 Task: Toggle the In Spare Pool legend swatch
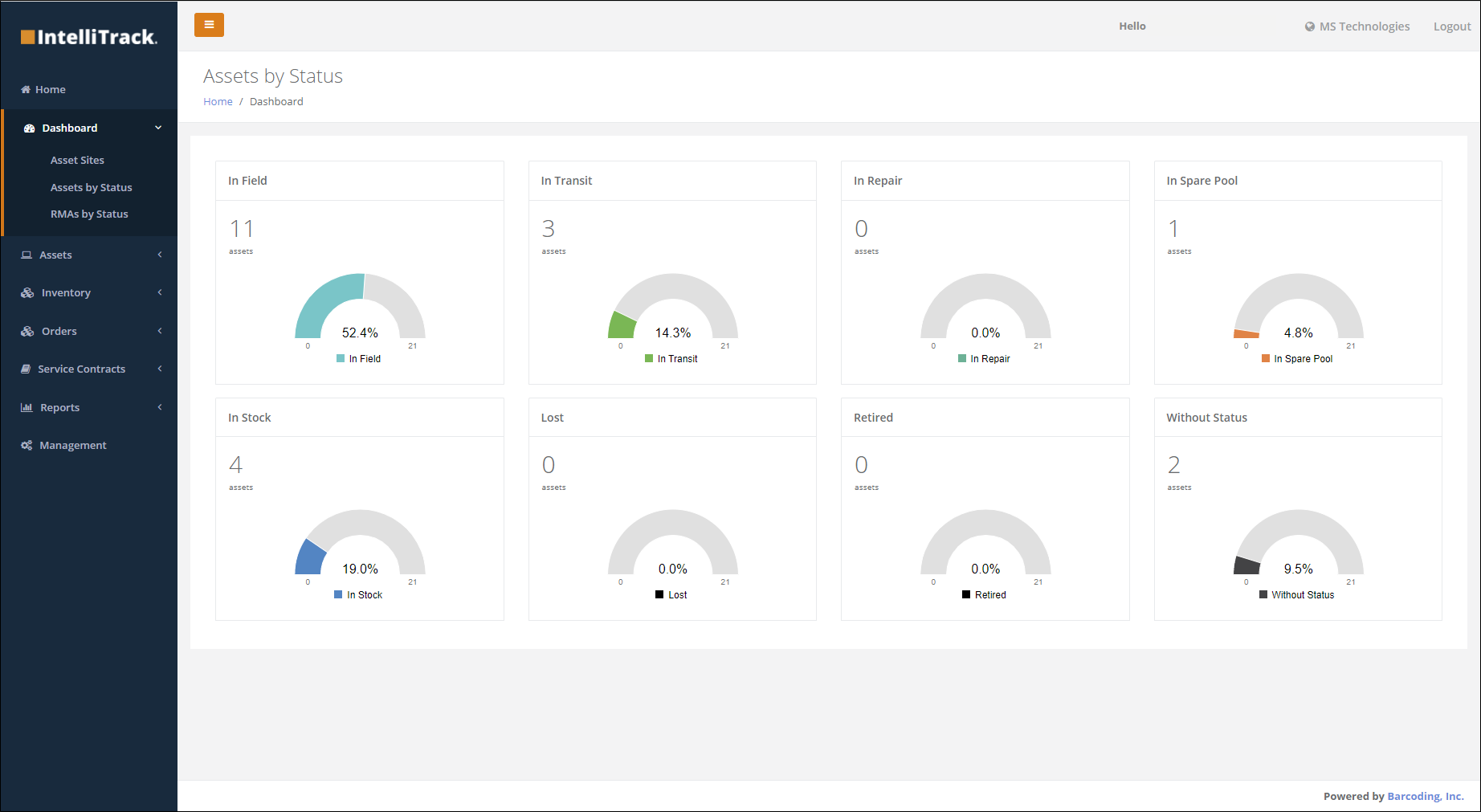1266,359
